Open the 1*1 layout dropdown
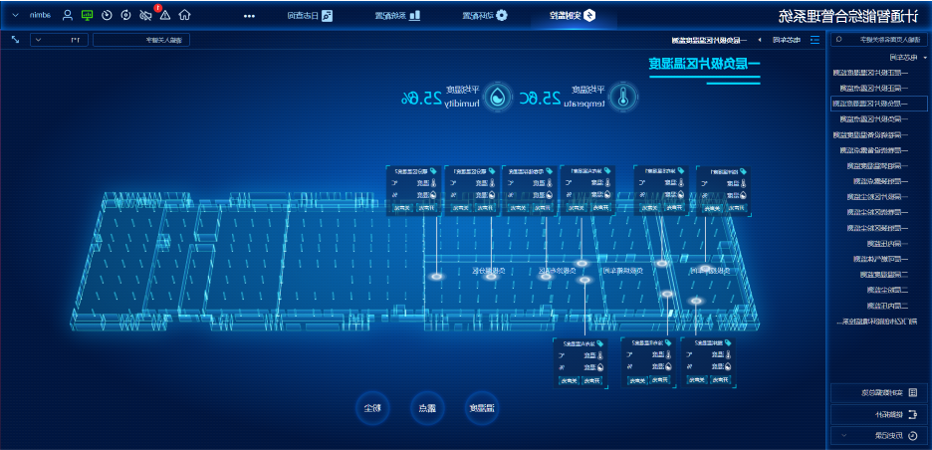This screenshot has width=932, height=450. click(x=60, y=40)
